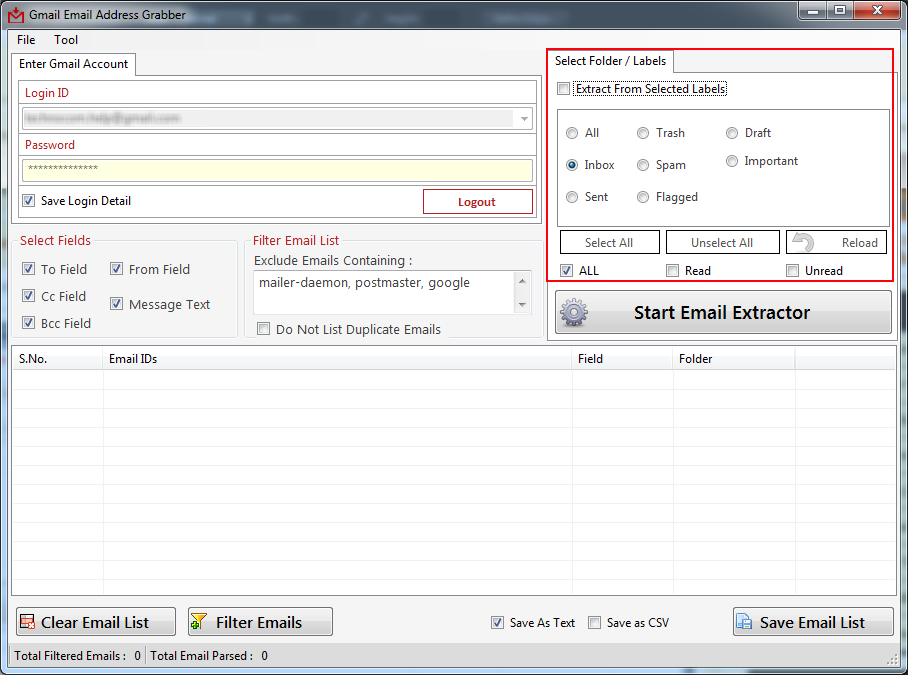Click the Field column header

pyautogui.click(x=622, y=359)
